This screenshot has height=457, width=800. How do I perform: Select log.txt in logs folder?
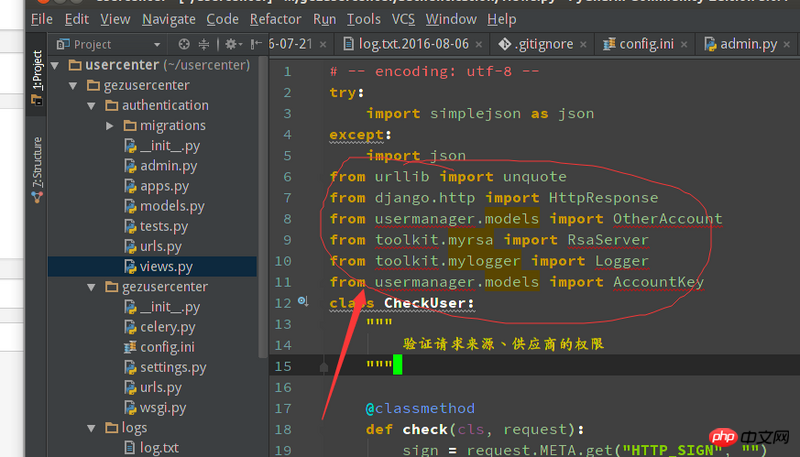pyautogui.click(x=159, y=448)
